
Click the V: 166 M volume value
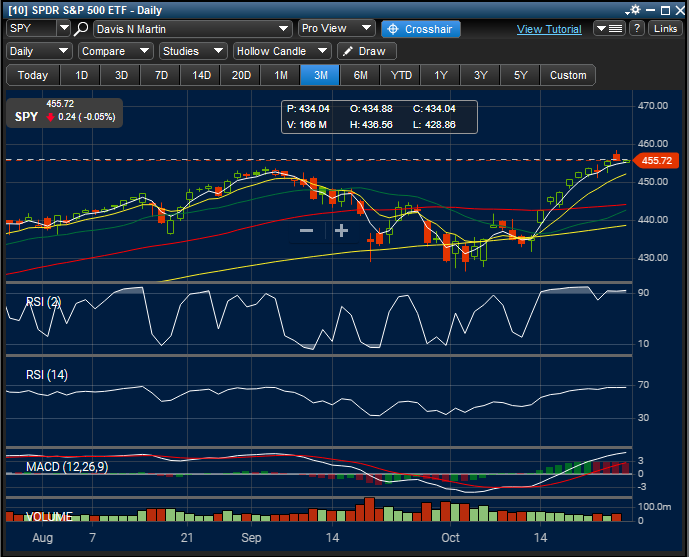pos(307,125)
